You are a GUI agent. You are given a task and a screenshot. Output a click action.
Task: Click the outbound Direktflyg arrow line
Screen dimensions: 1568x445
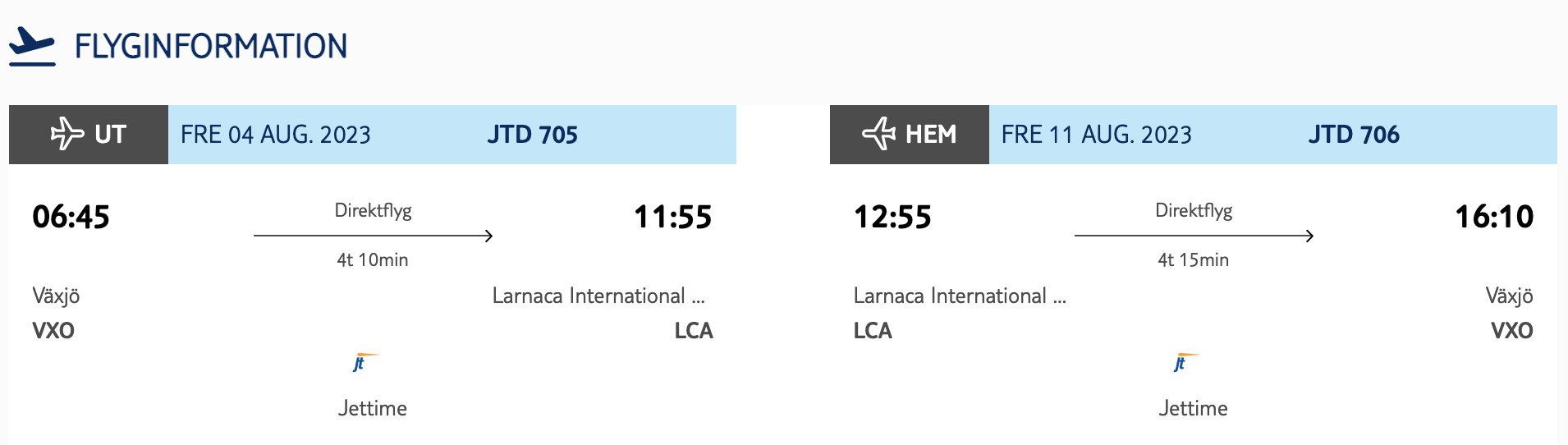tap(373, 236)
